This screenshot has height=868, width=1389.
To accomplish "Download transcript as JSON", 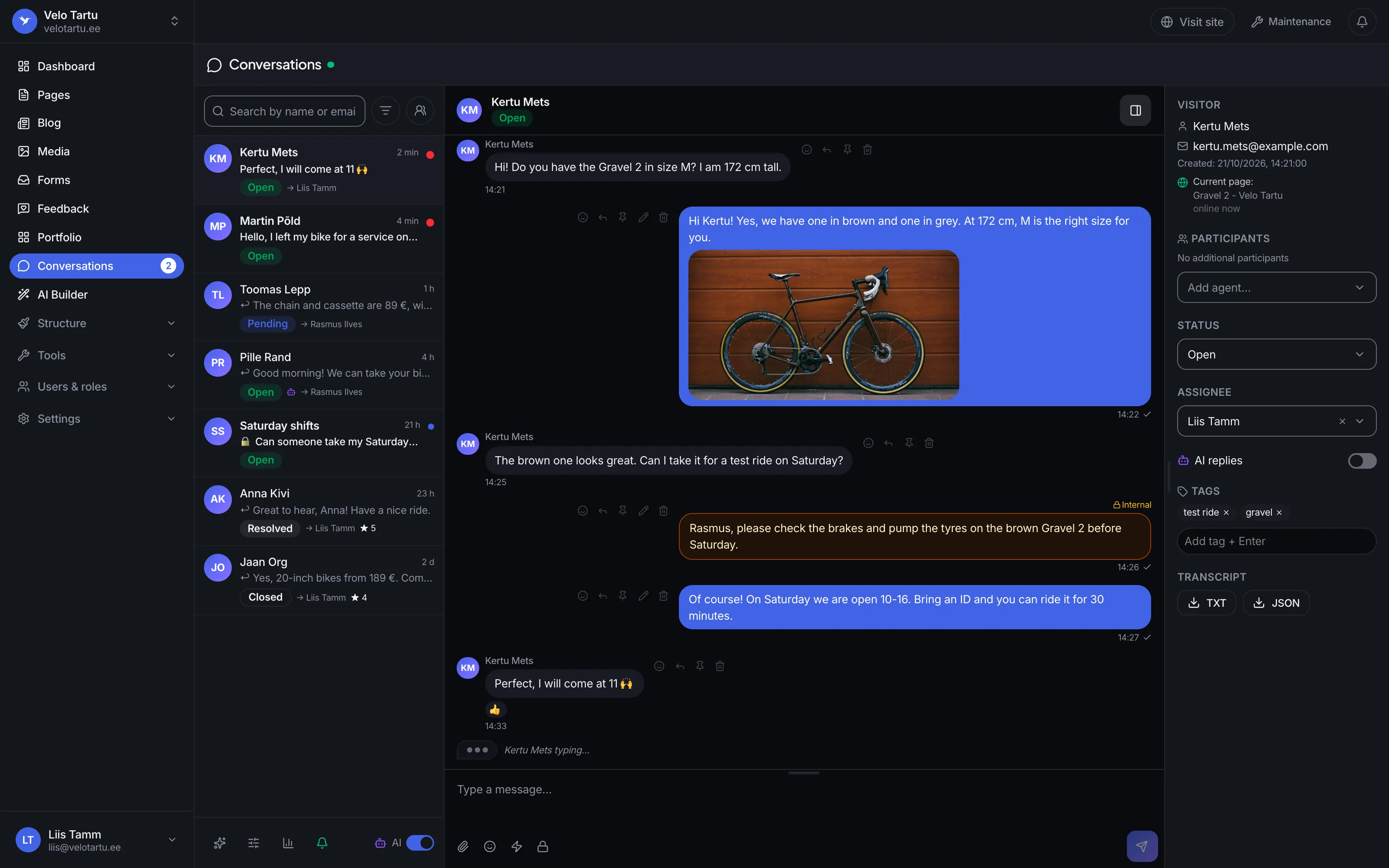I will click(1277, 603).
